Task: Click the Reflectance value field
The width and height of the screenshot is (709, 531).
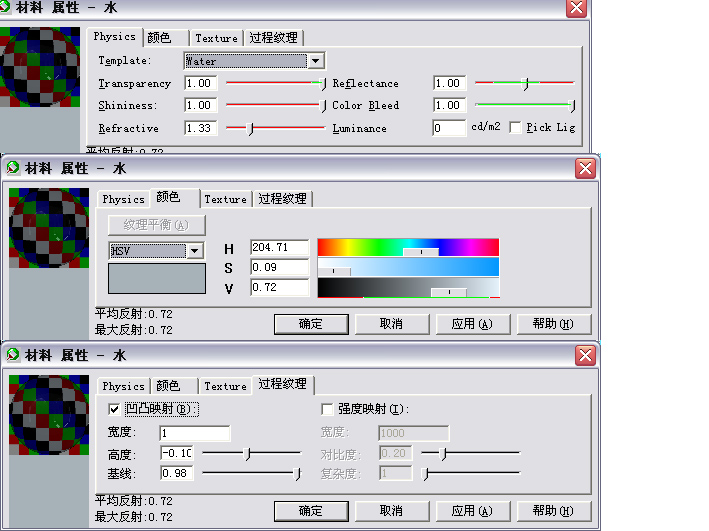Action: pyautogui.click(x=449, y=83)
